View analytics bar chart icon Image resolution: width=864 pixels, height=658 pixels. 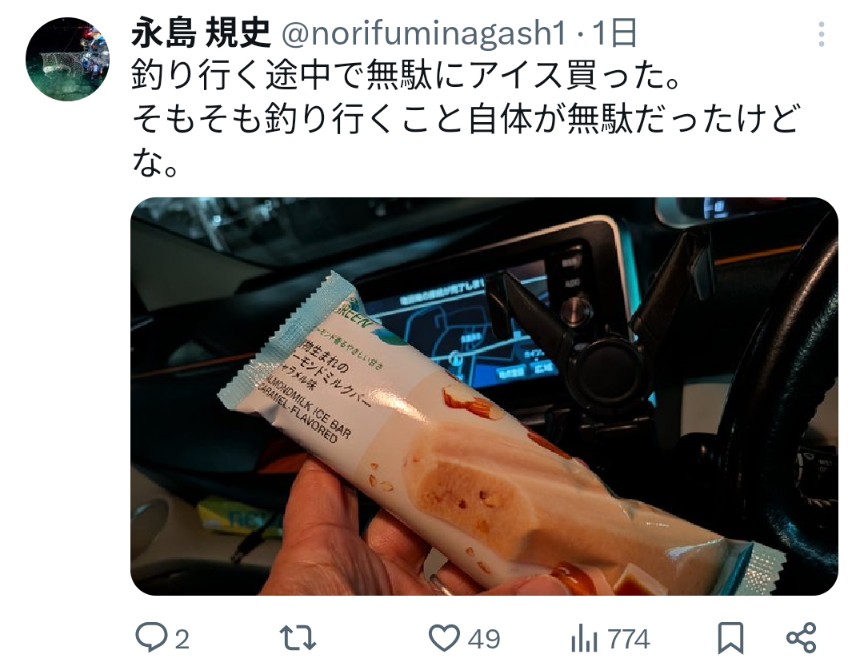(585, 639)
